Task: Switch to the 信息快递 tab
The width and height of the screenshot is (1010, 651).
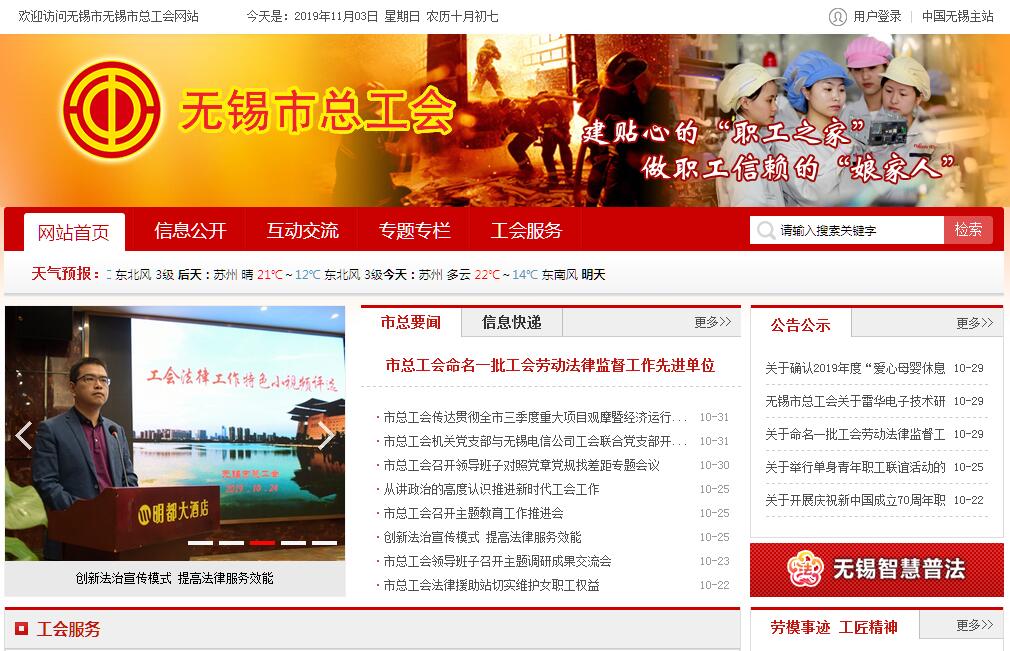Action: click(x=511, y=322)
